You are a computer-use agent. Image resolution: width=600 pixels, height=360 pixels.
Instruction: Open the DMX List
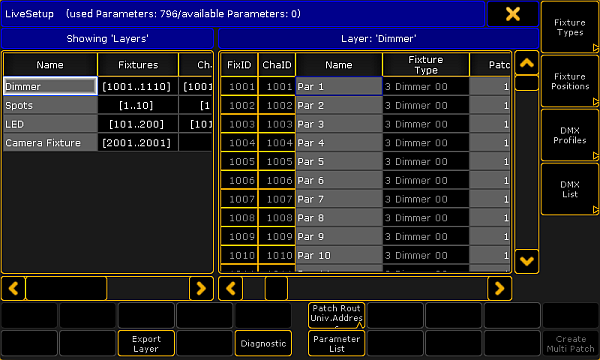570,189
